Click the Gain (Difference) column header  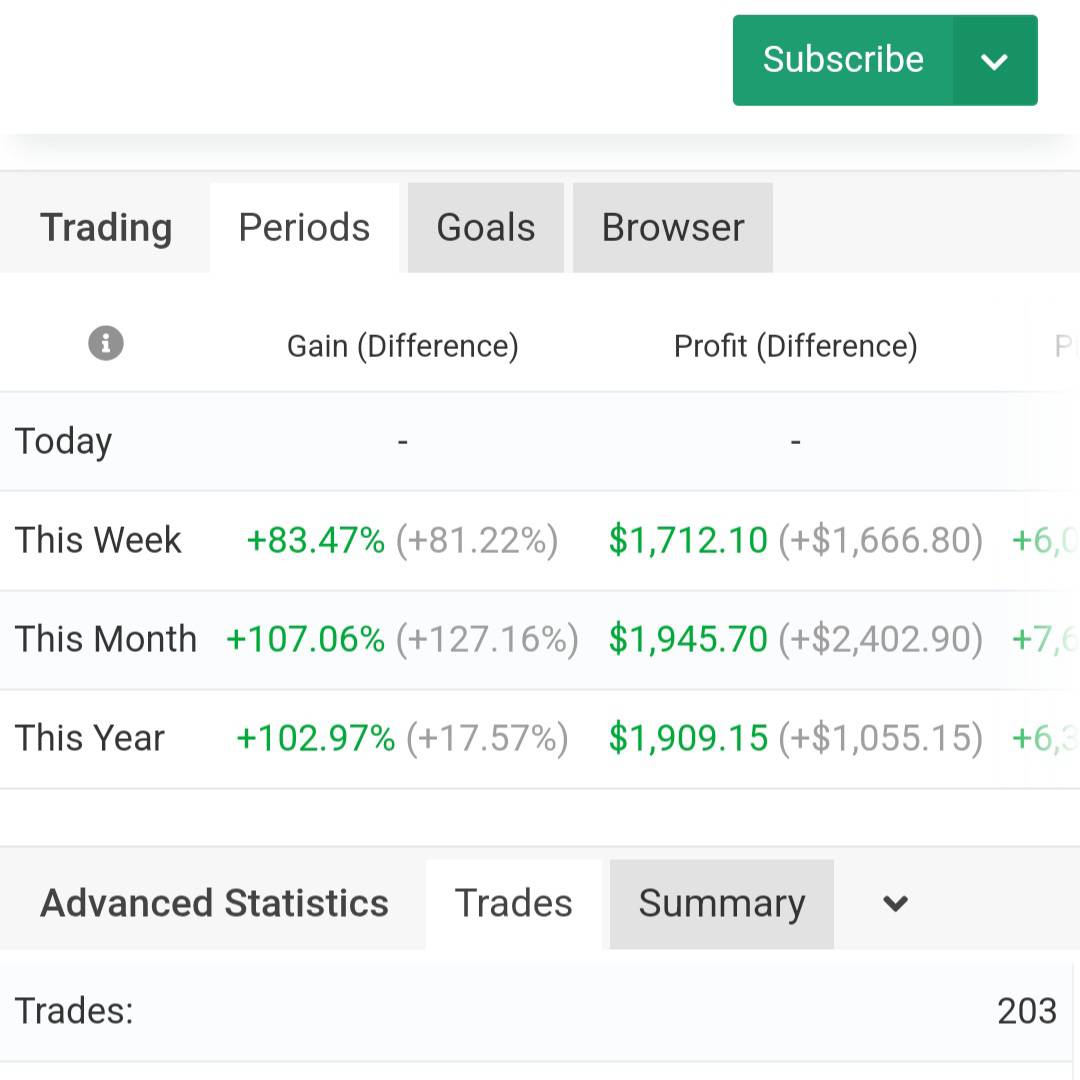coord(403,346)
